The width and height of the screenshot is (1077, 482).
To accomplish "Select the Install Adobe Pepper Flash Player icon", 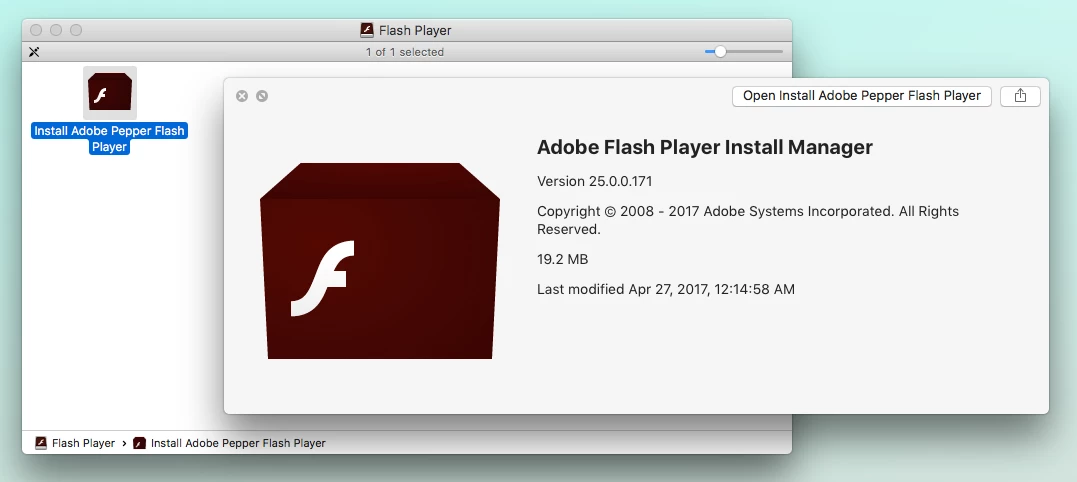I will coord(110,93).
